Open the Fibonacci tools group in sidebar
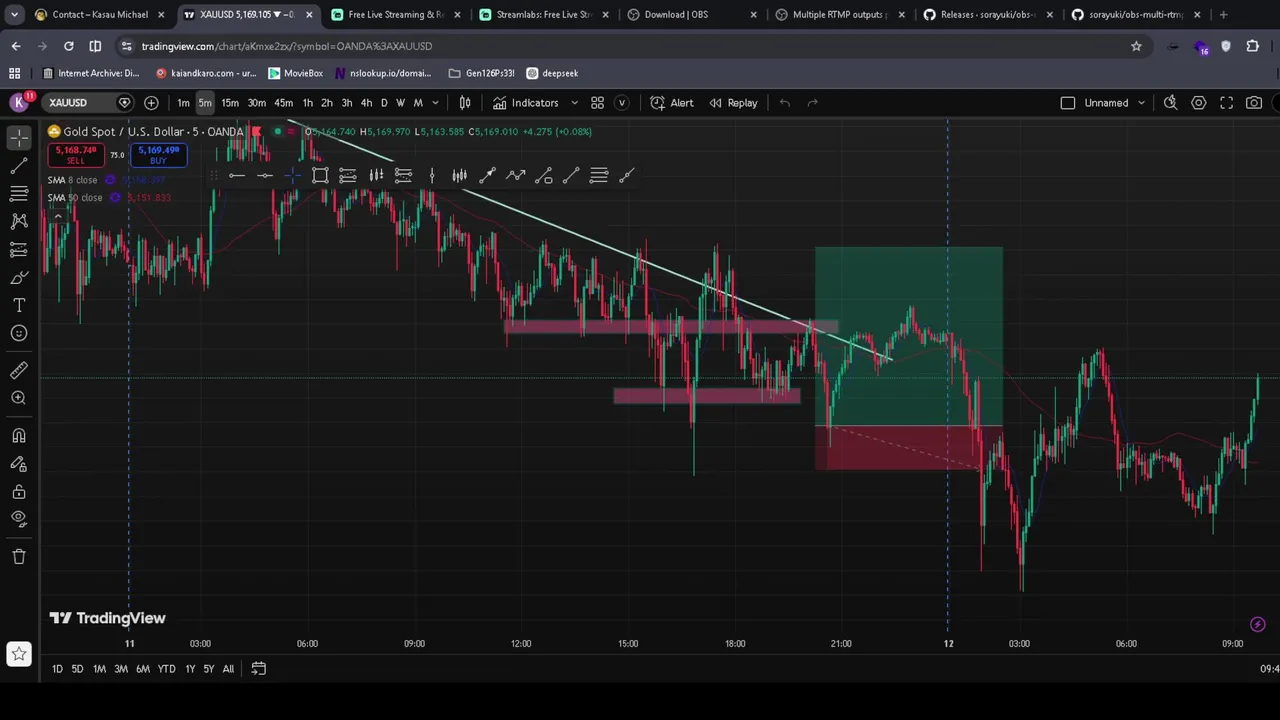1280x720 pixels. pyautogui.click(x=19, y=194)
